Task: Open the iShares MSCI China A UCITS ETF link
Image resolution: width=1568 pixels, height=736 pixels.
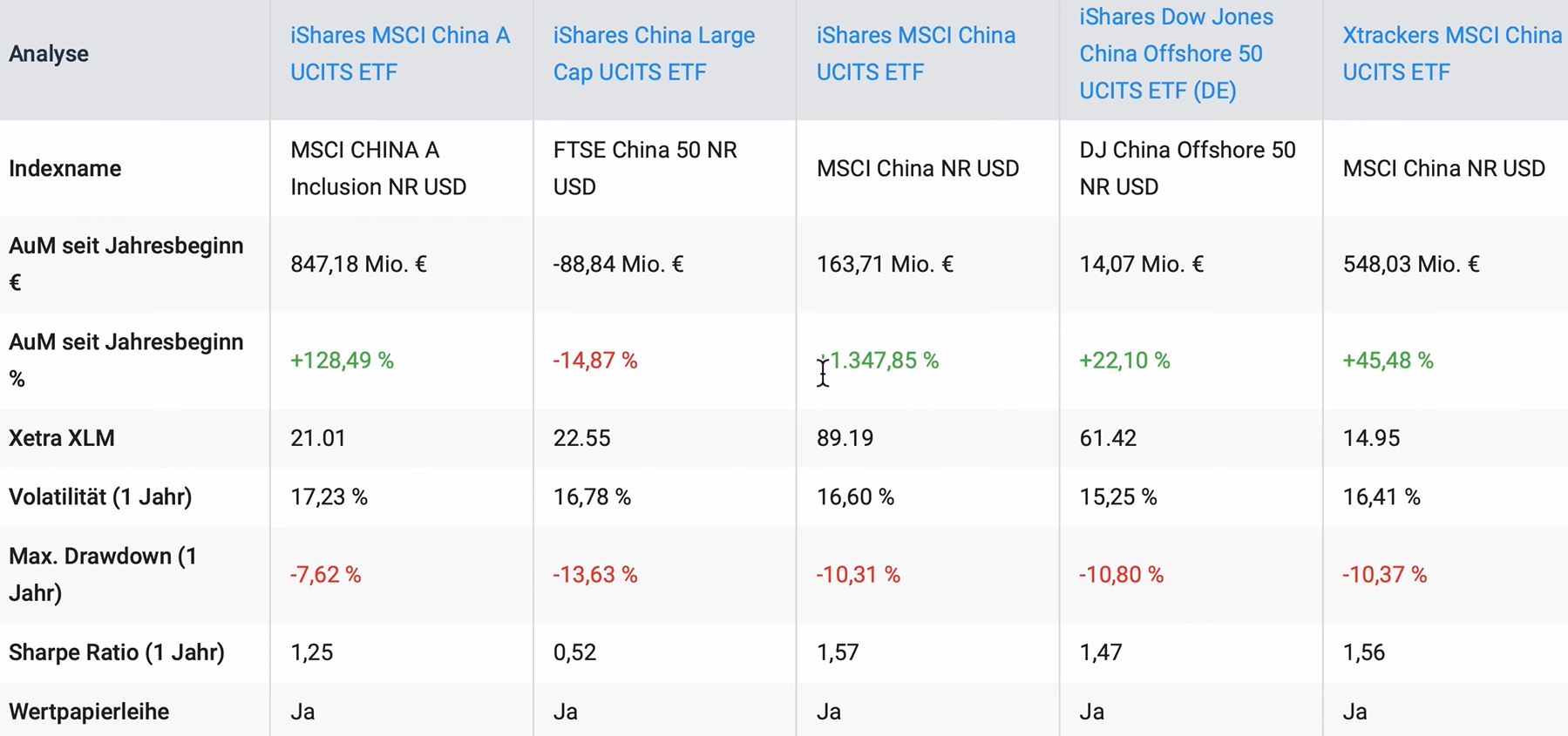Action: coord(399,54)
